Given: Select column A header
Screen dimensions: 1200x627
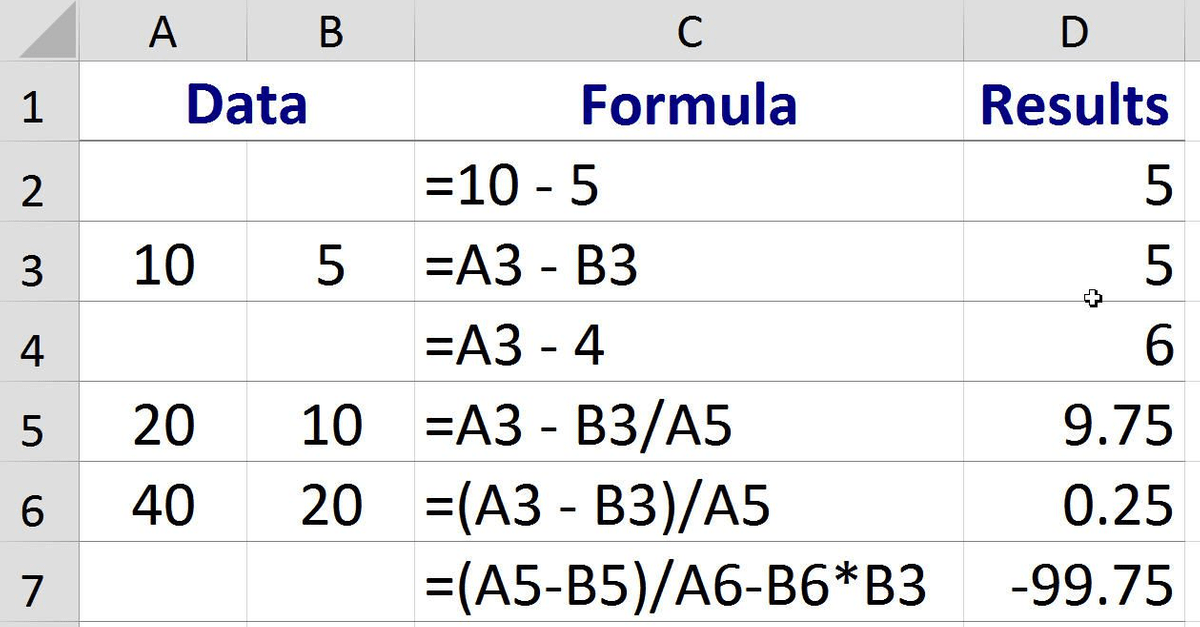Looking at the screenshot, I should (163, 31).
